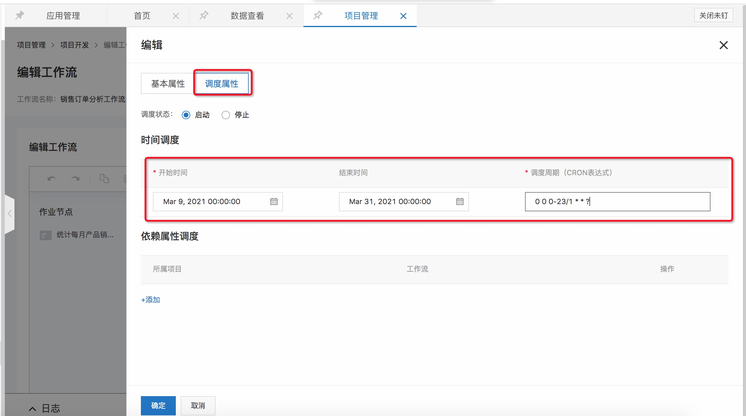Expand the 日志 panel chevron
This screenshot has width=746, height=416.
tap(32, 409)
